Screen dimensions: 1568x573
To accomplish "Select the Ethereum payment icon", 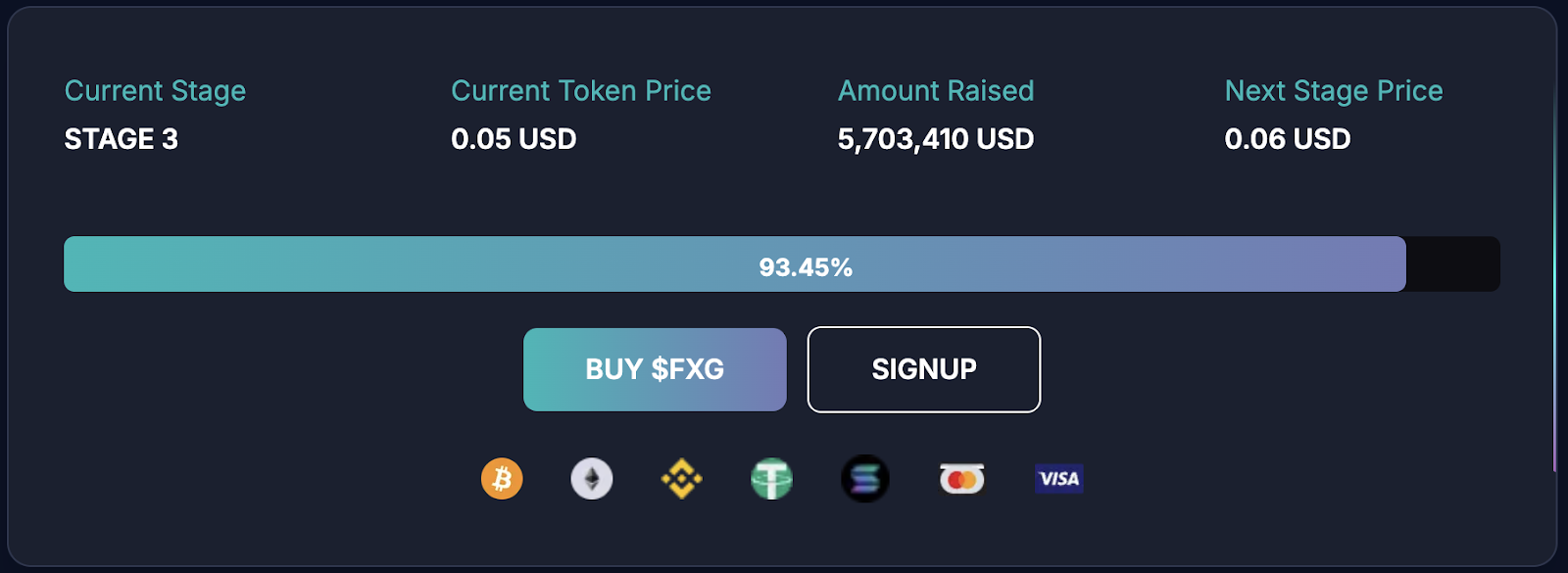I will (592, 479).
